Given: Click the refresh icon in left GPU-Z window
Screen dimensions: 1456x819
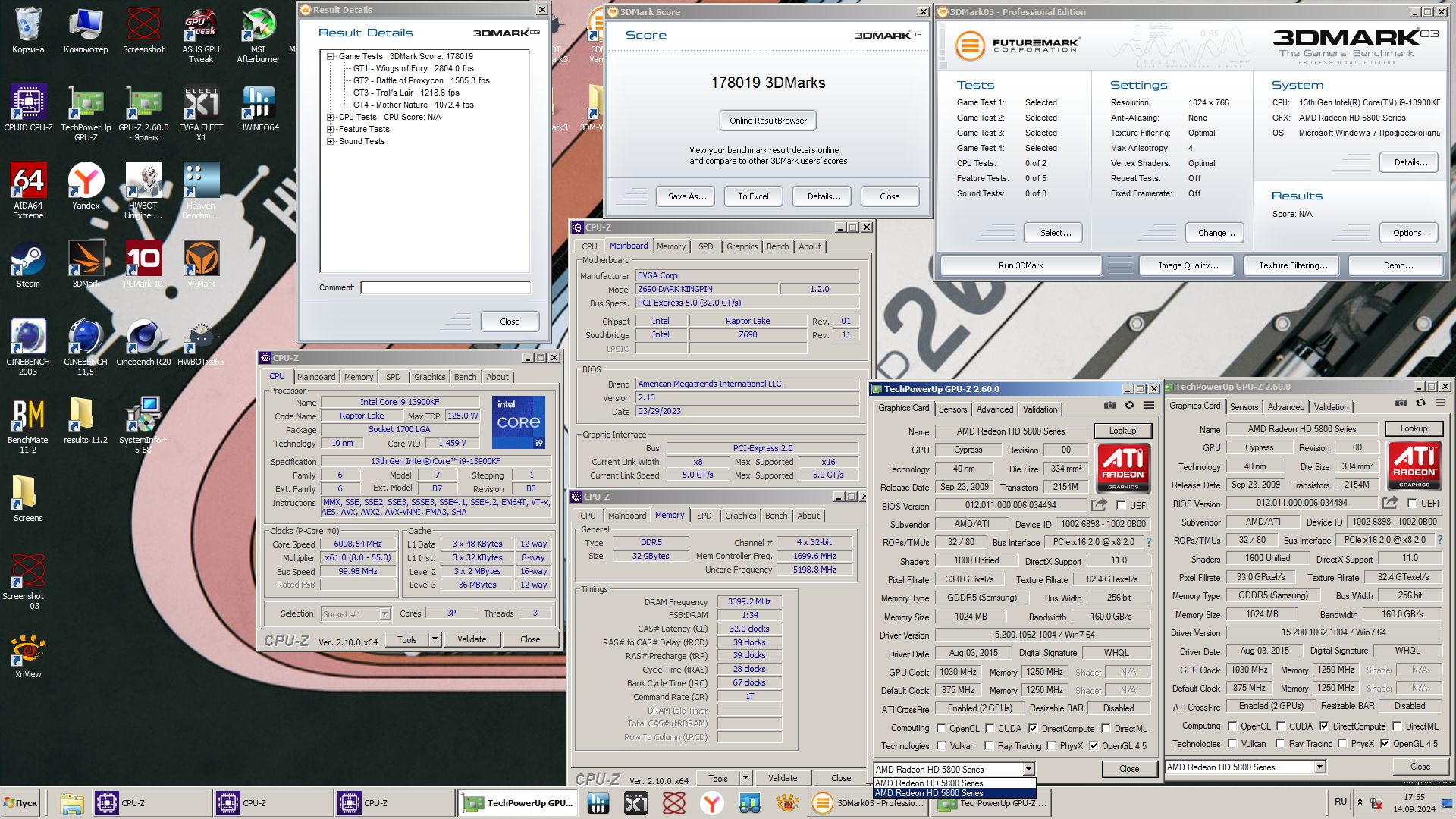Looking at the screenshot, I should coord(1129,406).
